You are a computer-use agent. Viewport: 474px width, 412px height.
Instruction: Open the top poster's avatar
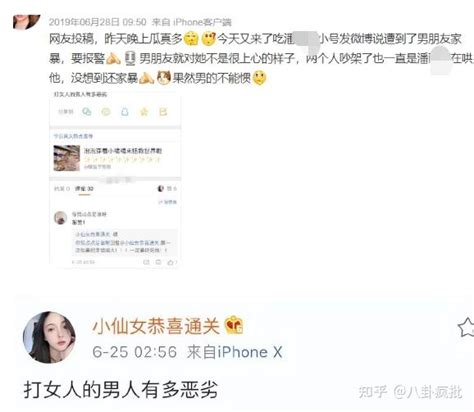tap(27, 21)
